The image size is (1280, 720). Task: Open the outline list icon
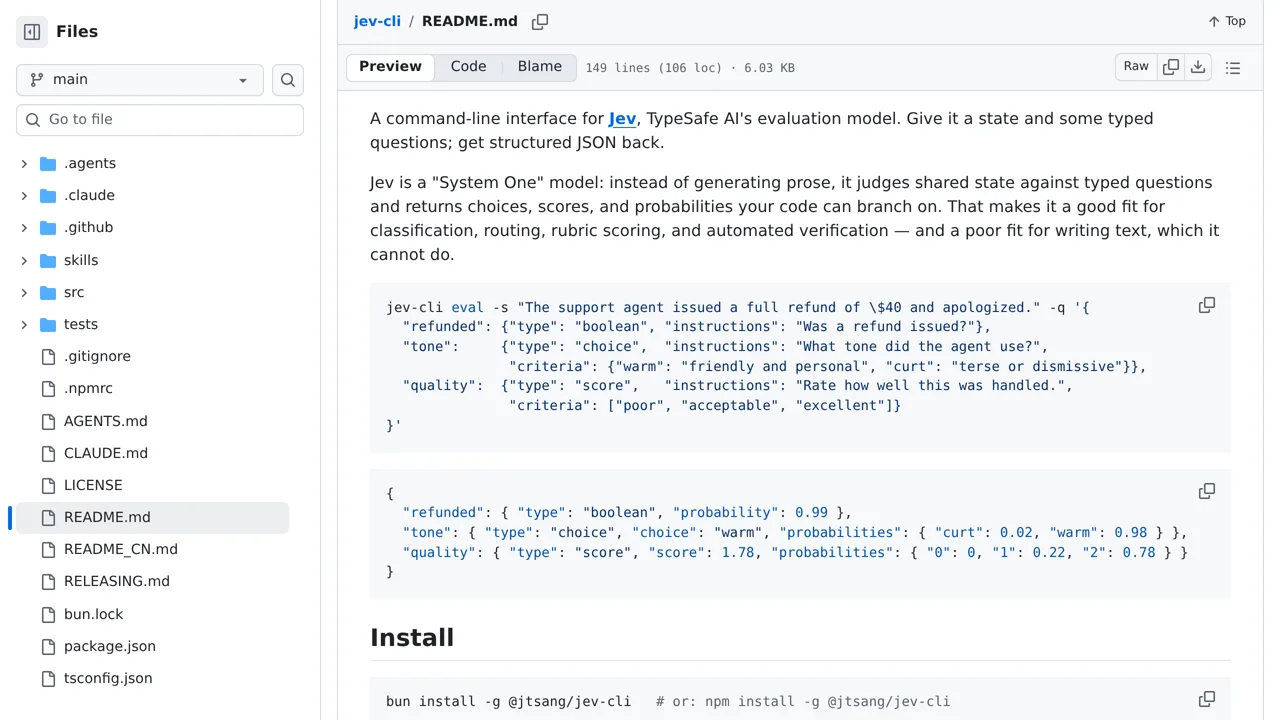click(x=1233, y=68)
